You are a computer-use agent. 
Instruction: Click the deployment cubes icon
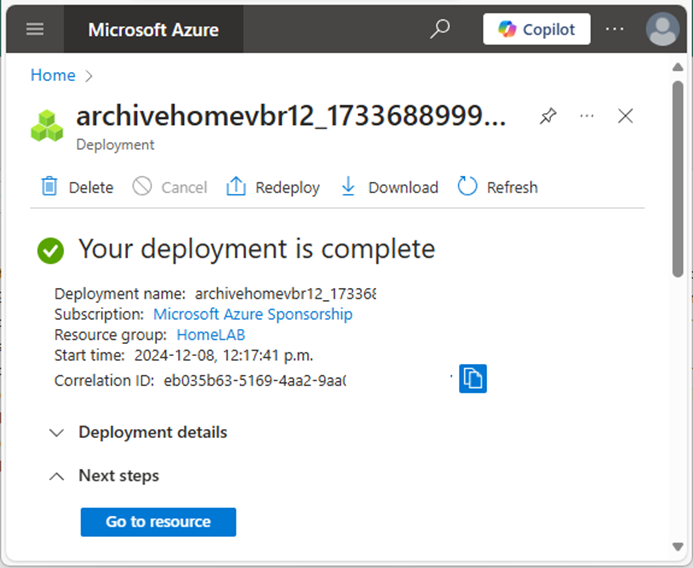pyautogui.click(x=47, y=126)
